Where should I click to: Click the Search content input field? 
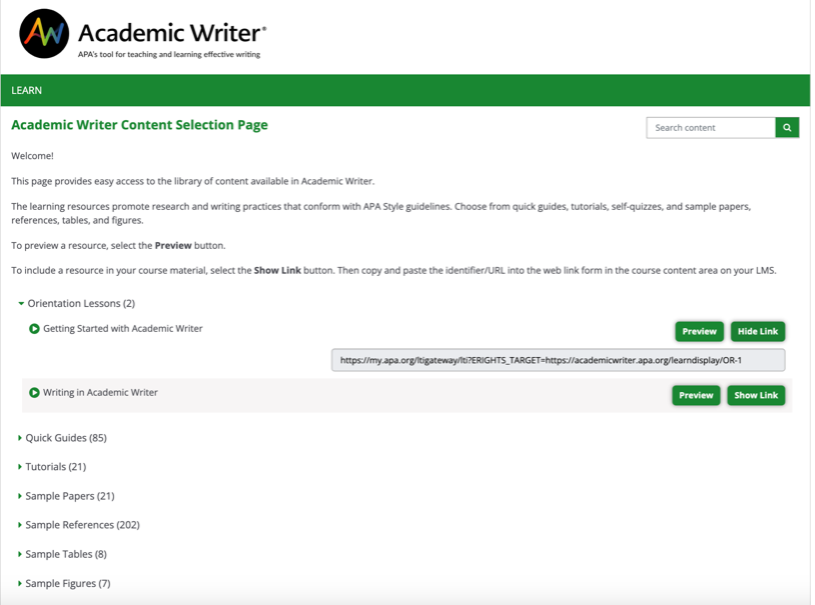point(711,127)
